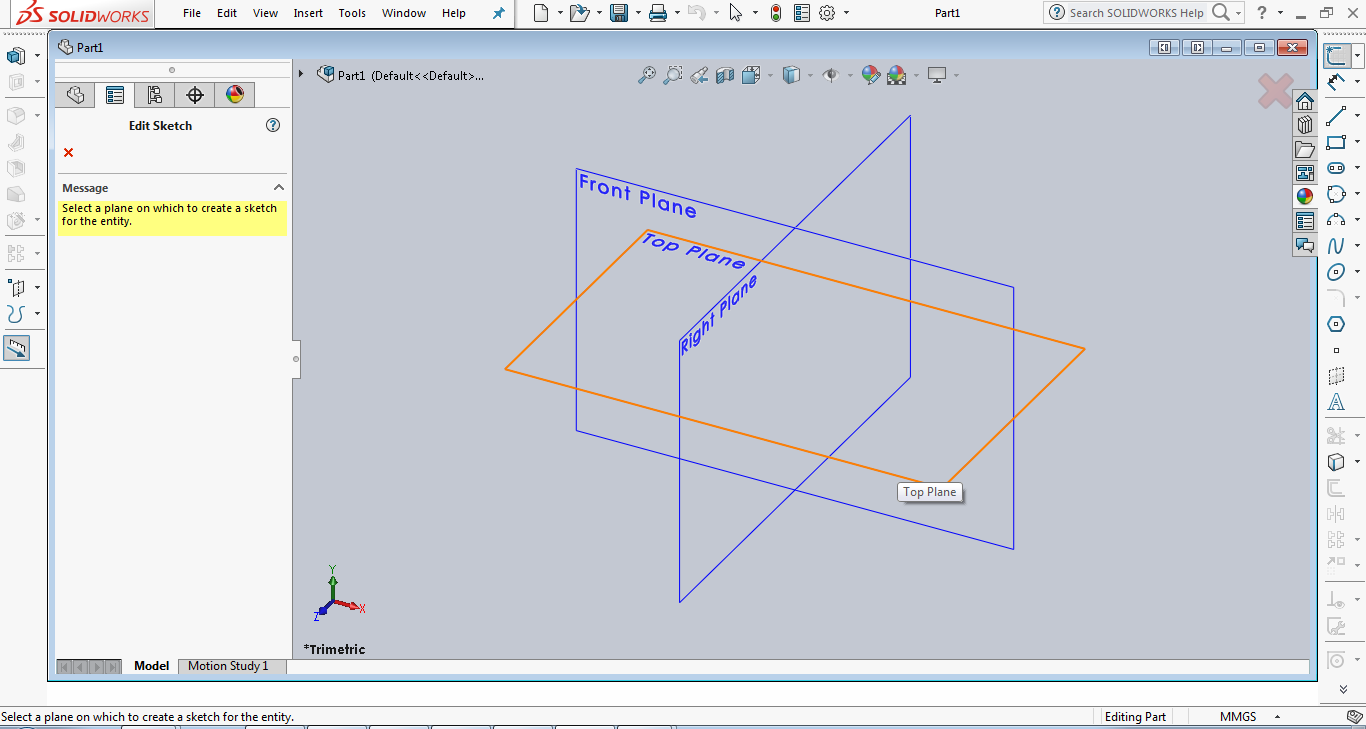Switch to the Motion Study 1 tab
Image resolution: width=1366 pixels, height=729 pixels.
point(228,666)
